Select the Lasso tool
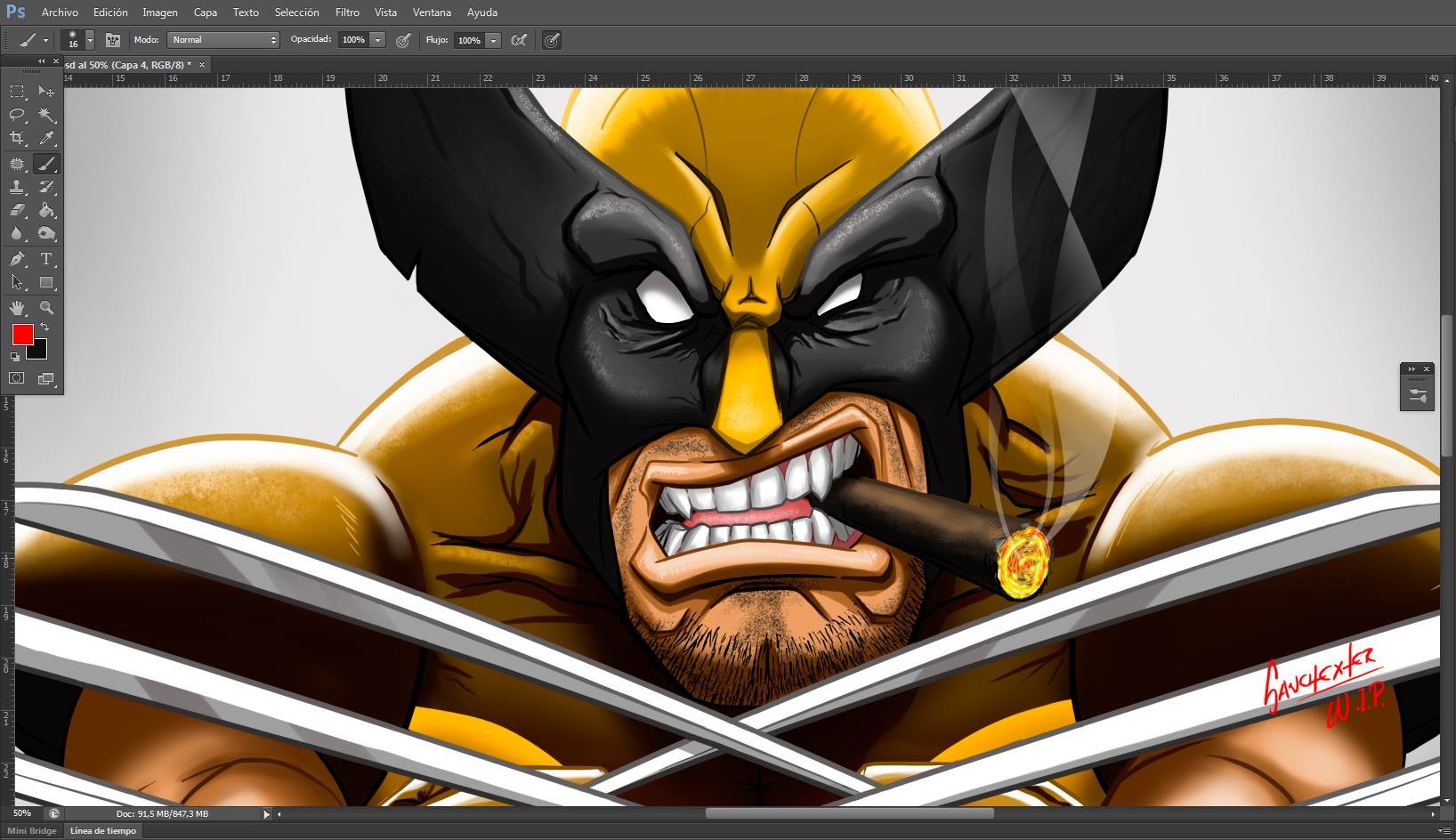Screen dimensions: 1456x840 point(16,115)
